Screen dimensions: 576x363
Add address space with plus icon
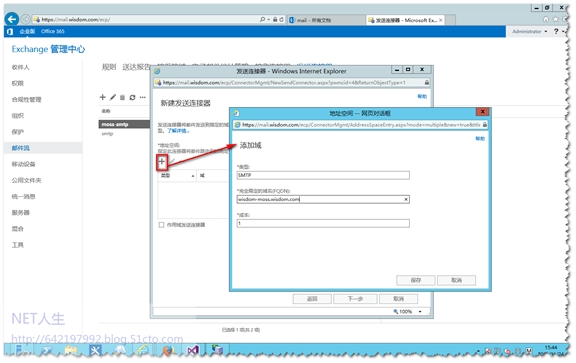[x=162, y=161]
